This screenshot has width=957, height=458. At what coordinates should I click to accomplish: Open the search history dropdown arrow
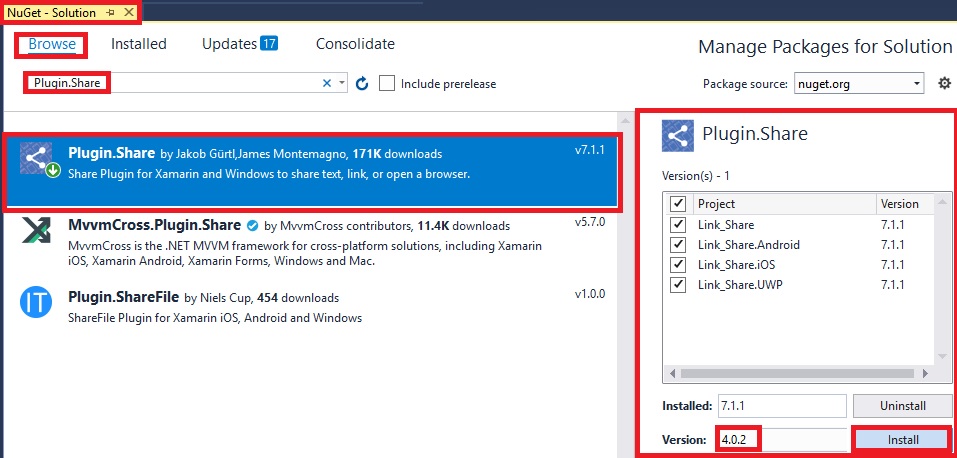click(342, 83)
